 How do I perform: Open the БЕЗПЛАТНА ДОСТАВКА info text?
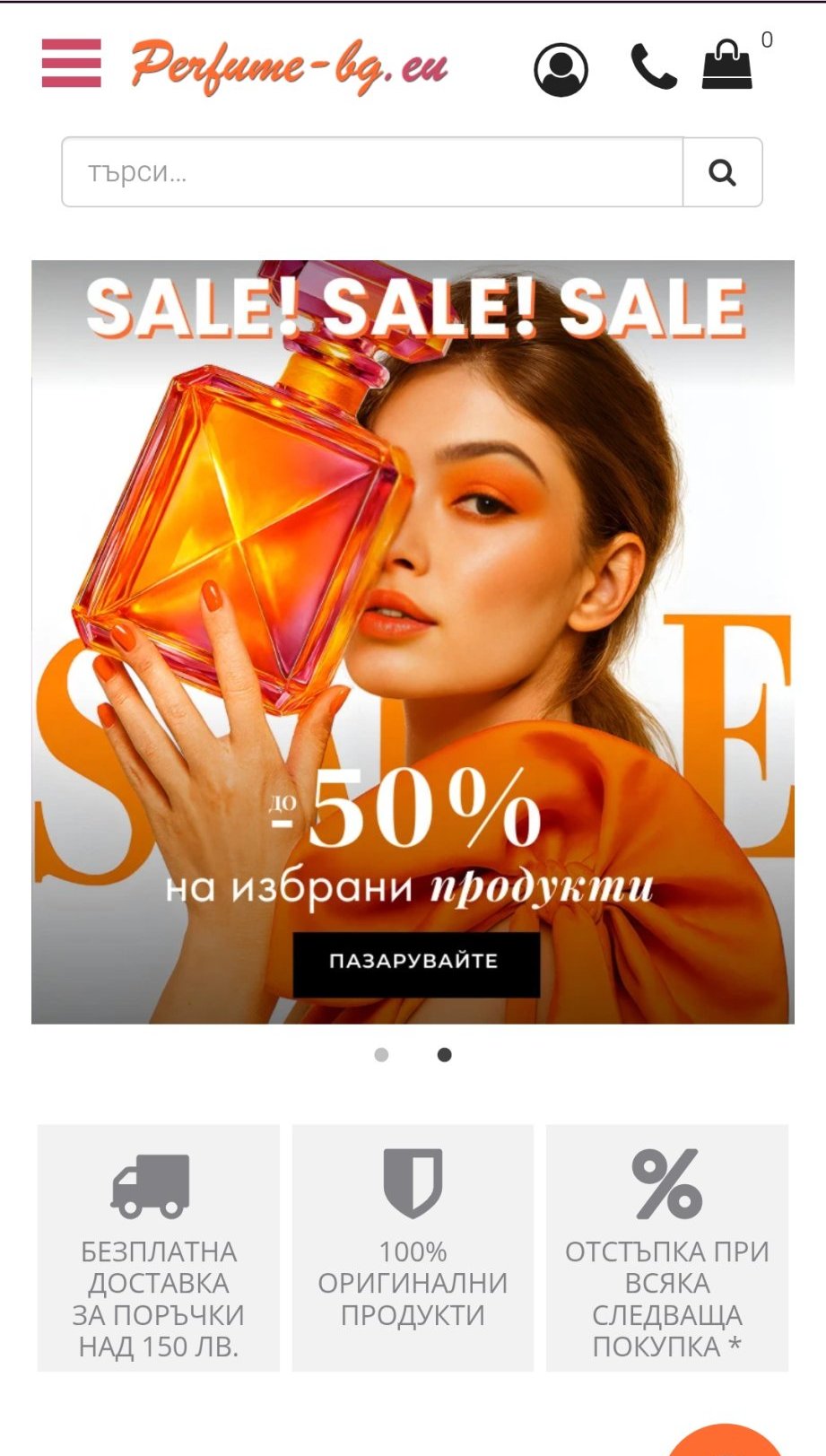[159, 1299]
